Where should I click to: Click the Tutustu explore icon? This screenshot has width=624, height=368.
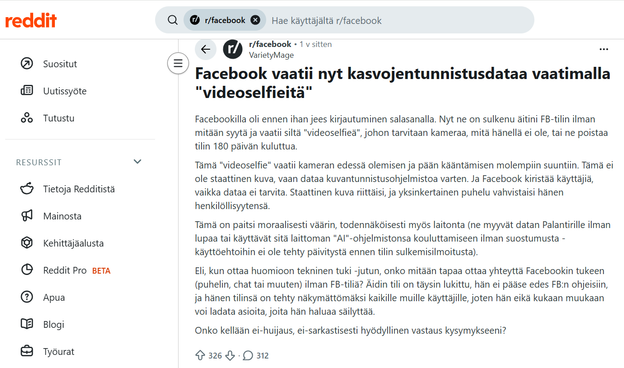point(27,118)
